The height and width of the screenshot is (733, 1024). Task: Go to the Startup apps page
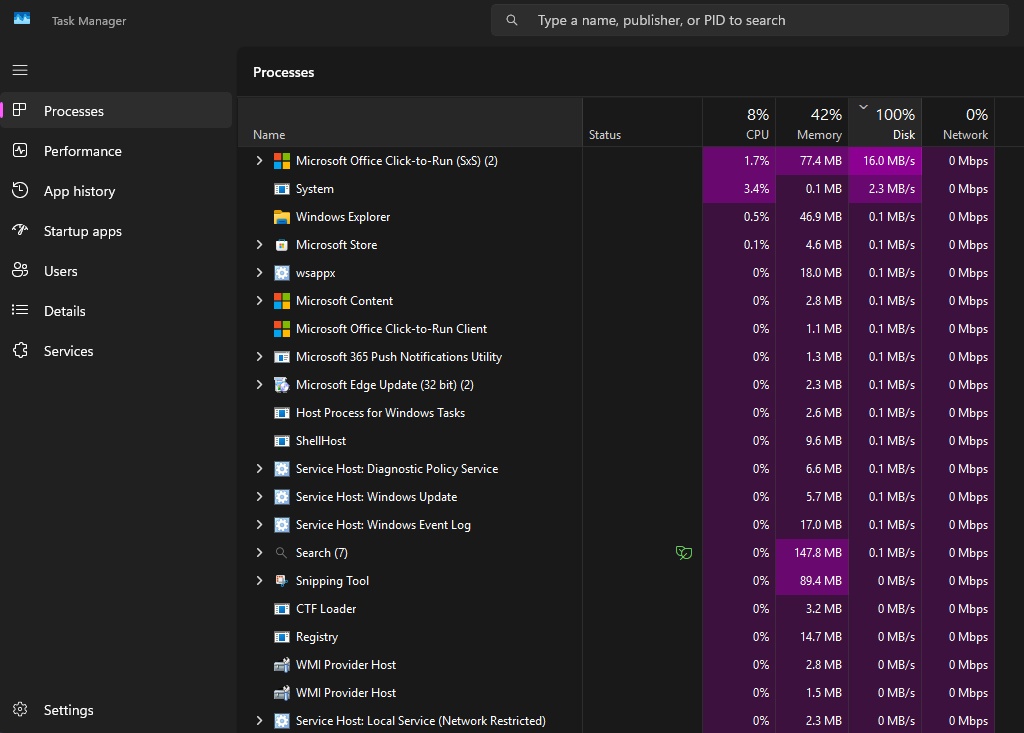(116, 231)
